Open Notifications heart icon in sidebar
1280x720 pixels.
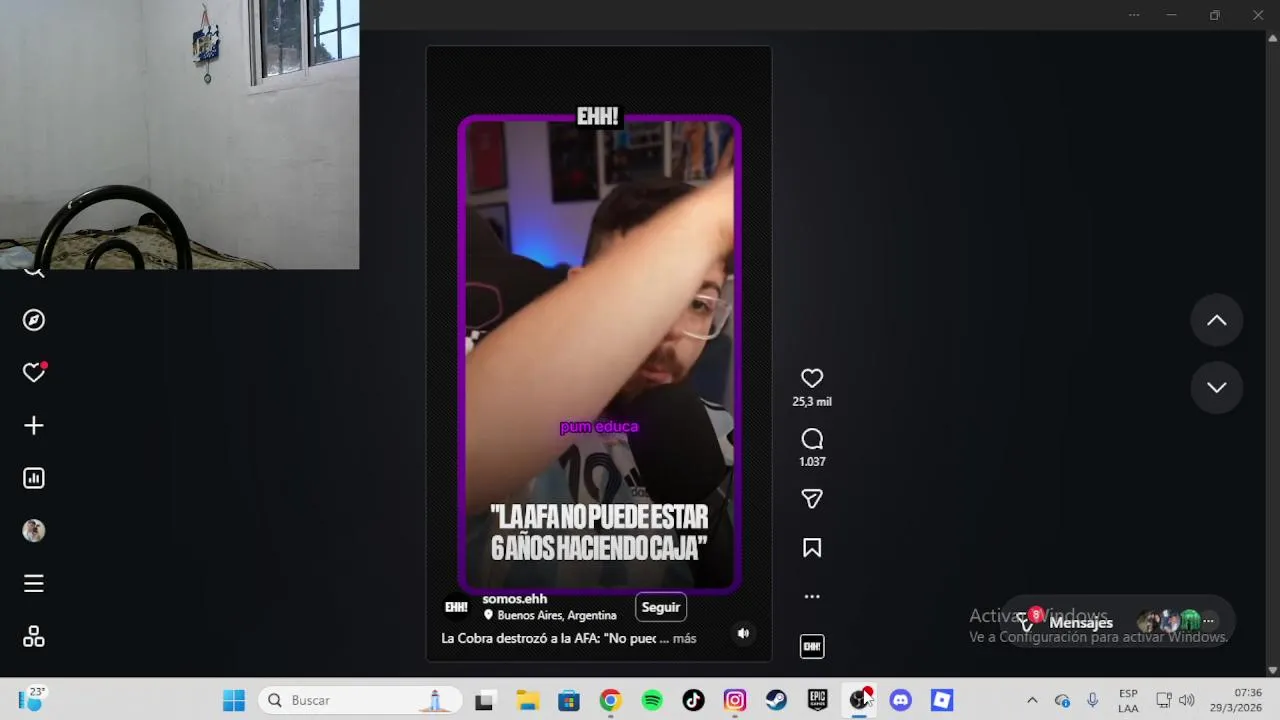[x=34, y=372]
